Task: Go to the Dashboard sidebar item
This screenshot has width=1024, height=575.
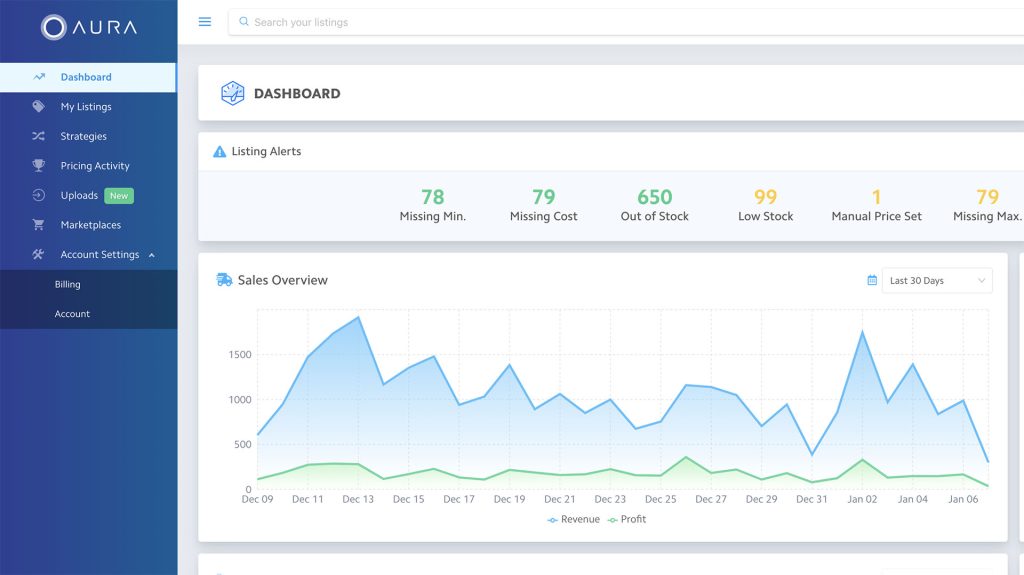Action: [88, 77]
